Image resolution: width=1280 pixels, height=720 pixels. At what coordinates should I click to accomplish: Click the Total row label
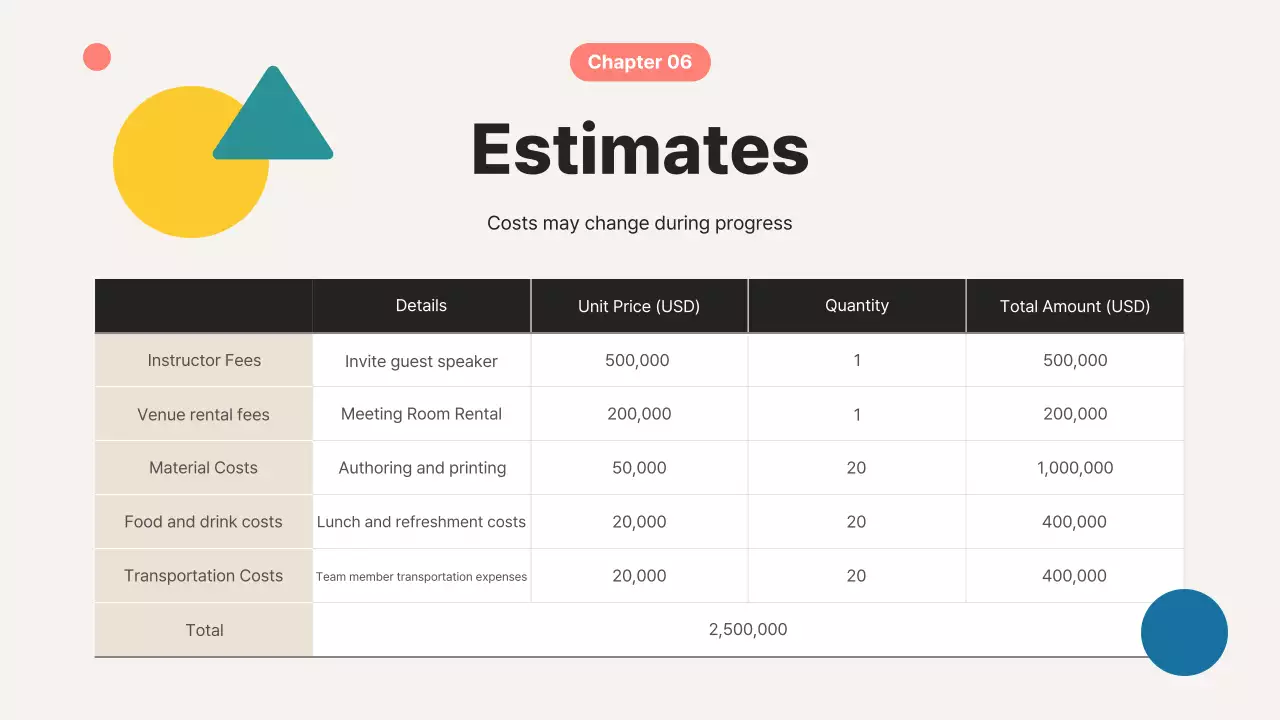click(x=204, y=630)
